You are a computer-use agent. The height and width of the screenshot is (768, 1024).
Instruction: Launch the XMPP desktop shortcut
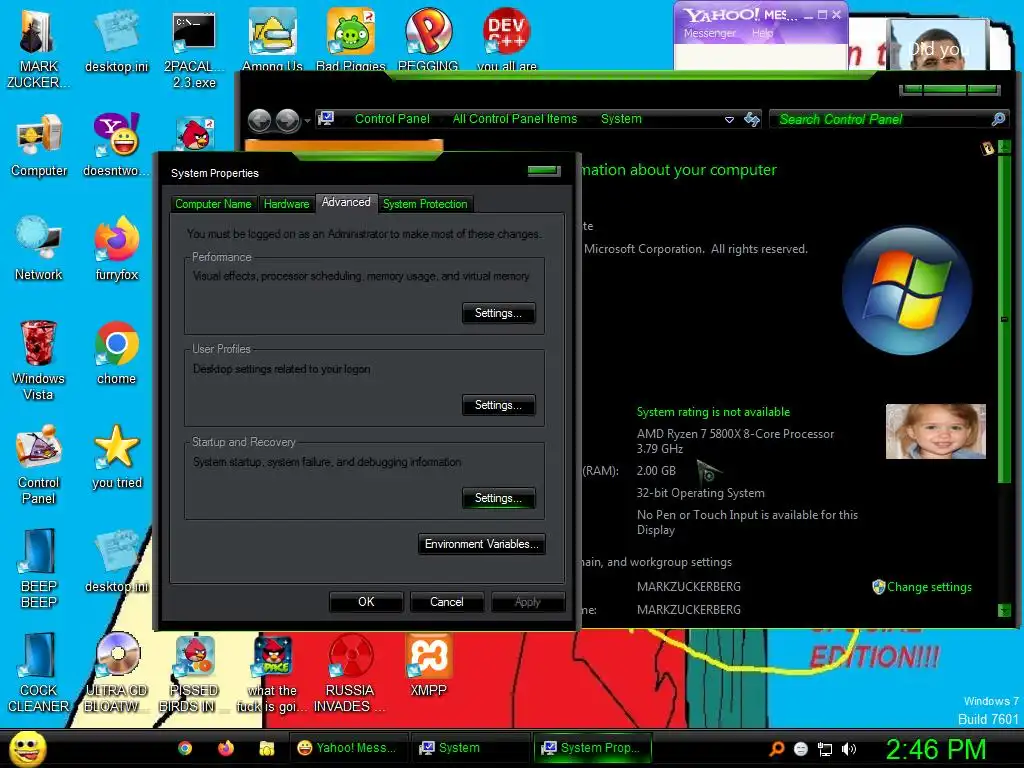[x=428, y=665]
